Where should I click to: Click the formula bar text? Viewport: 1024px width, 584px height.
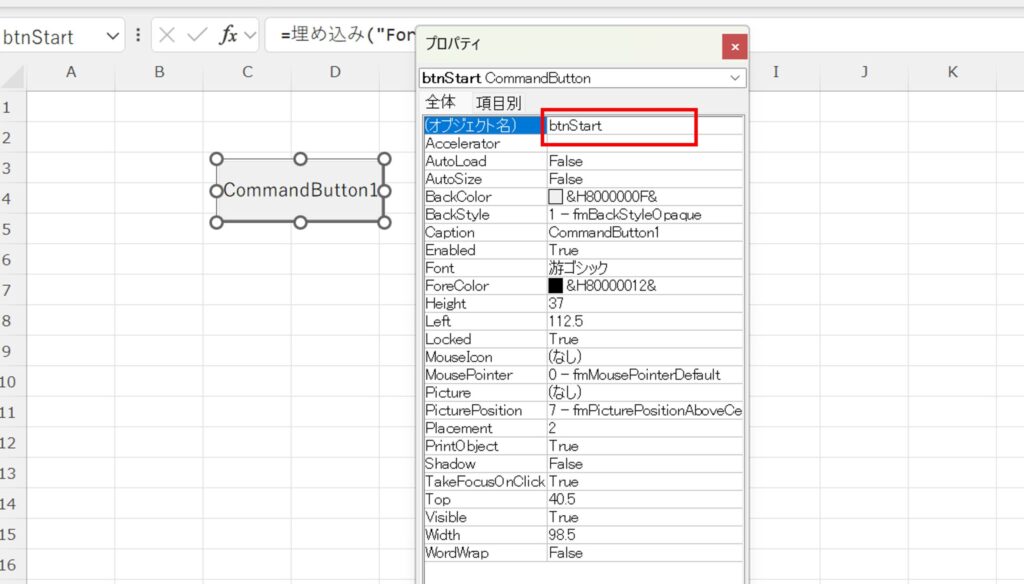347,35
